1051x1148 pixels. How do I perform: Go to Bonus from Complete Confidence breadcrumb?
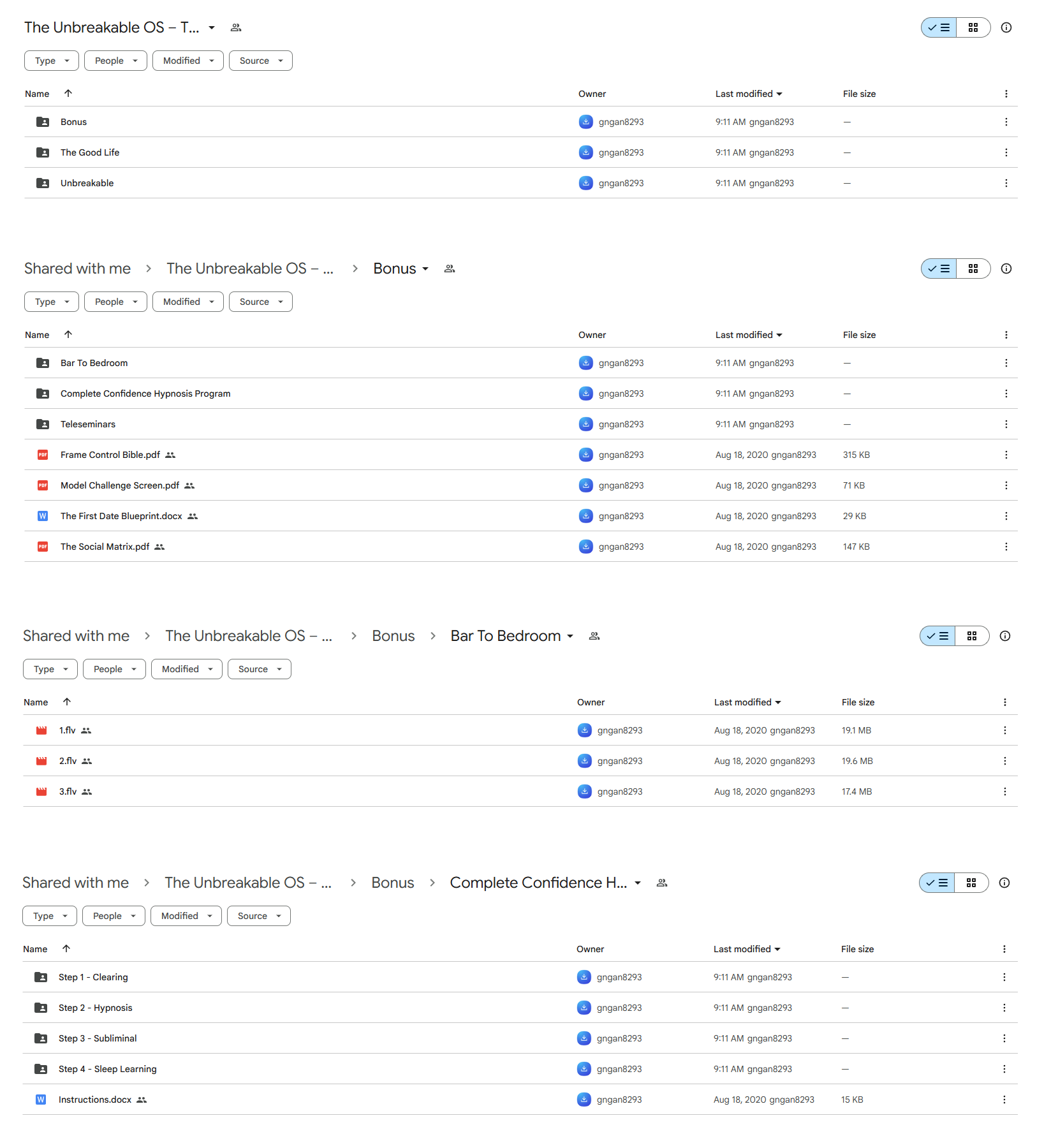click(x=393, y=883)
